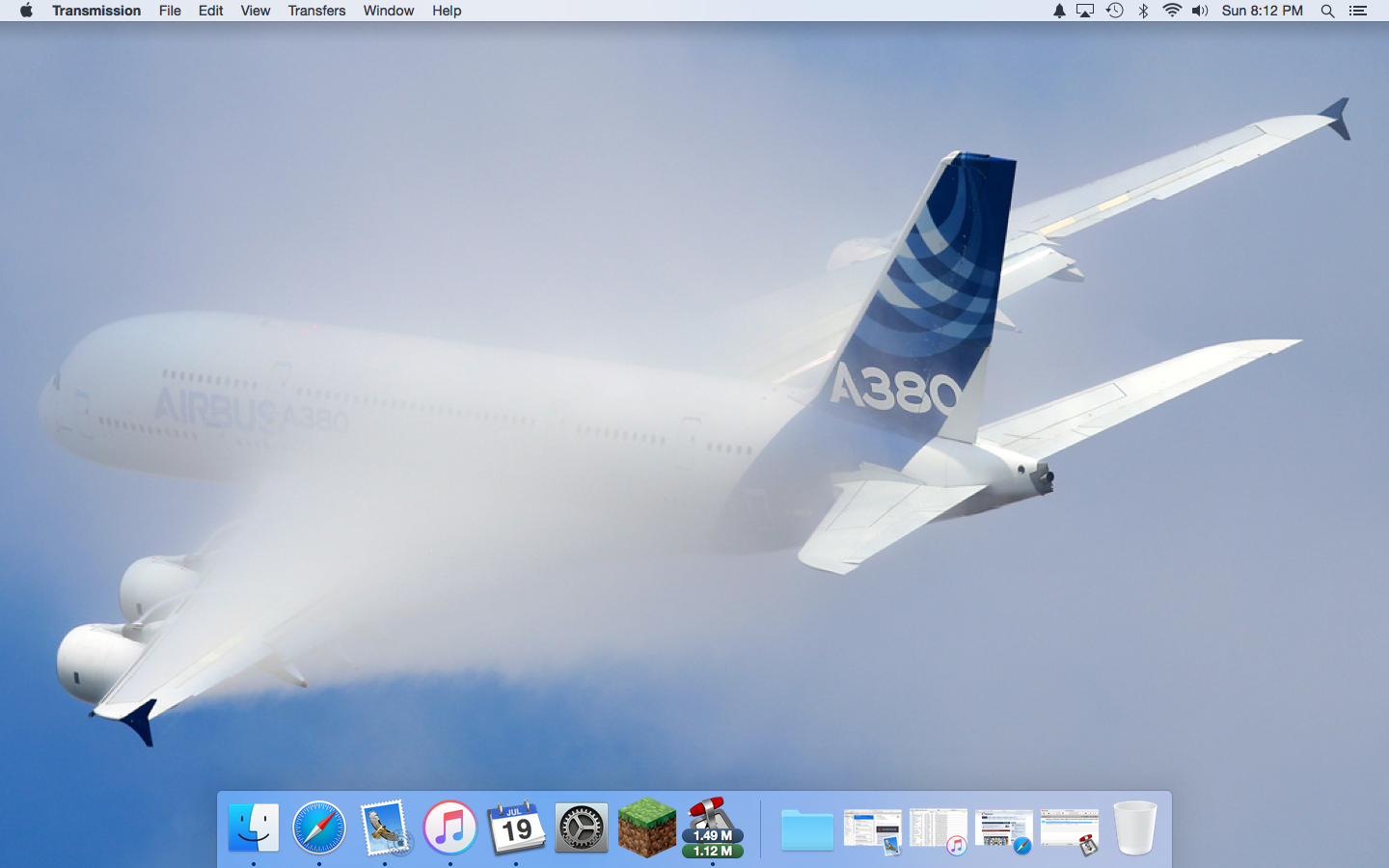Launch Minecraft grass block icon
Viewport: 1389px width, 868px height.
tap(647, 827)
